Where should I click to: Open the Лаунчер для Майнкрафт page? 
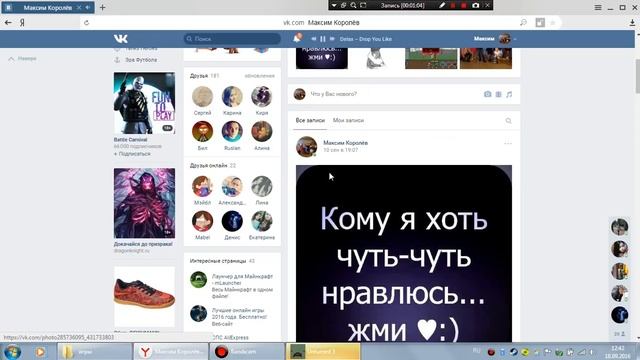click(x=242, y=280)
